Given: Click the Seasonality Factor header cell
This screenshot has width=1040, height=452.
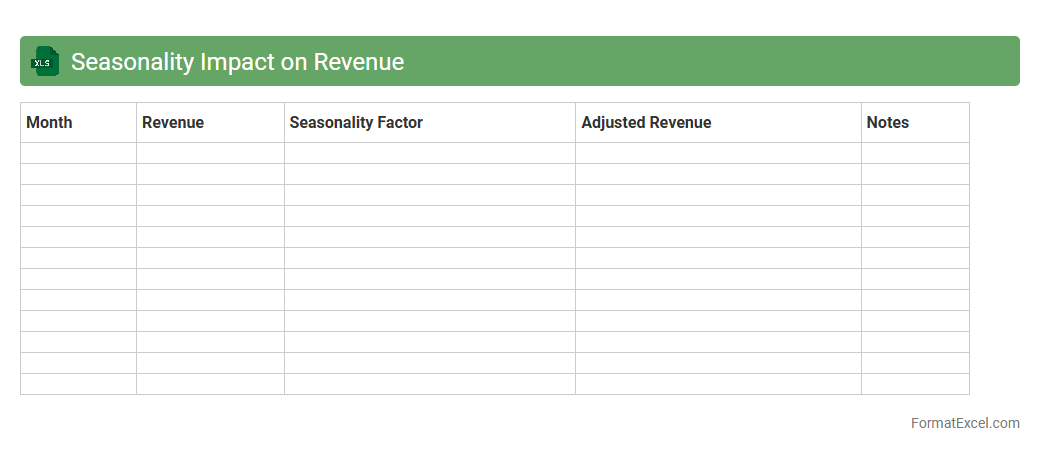Looking at the screenshot, I should pos(429,123).
